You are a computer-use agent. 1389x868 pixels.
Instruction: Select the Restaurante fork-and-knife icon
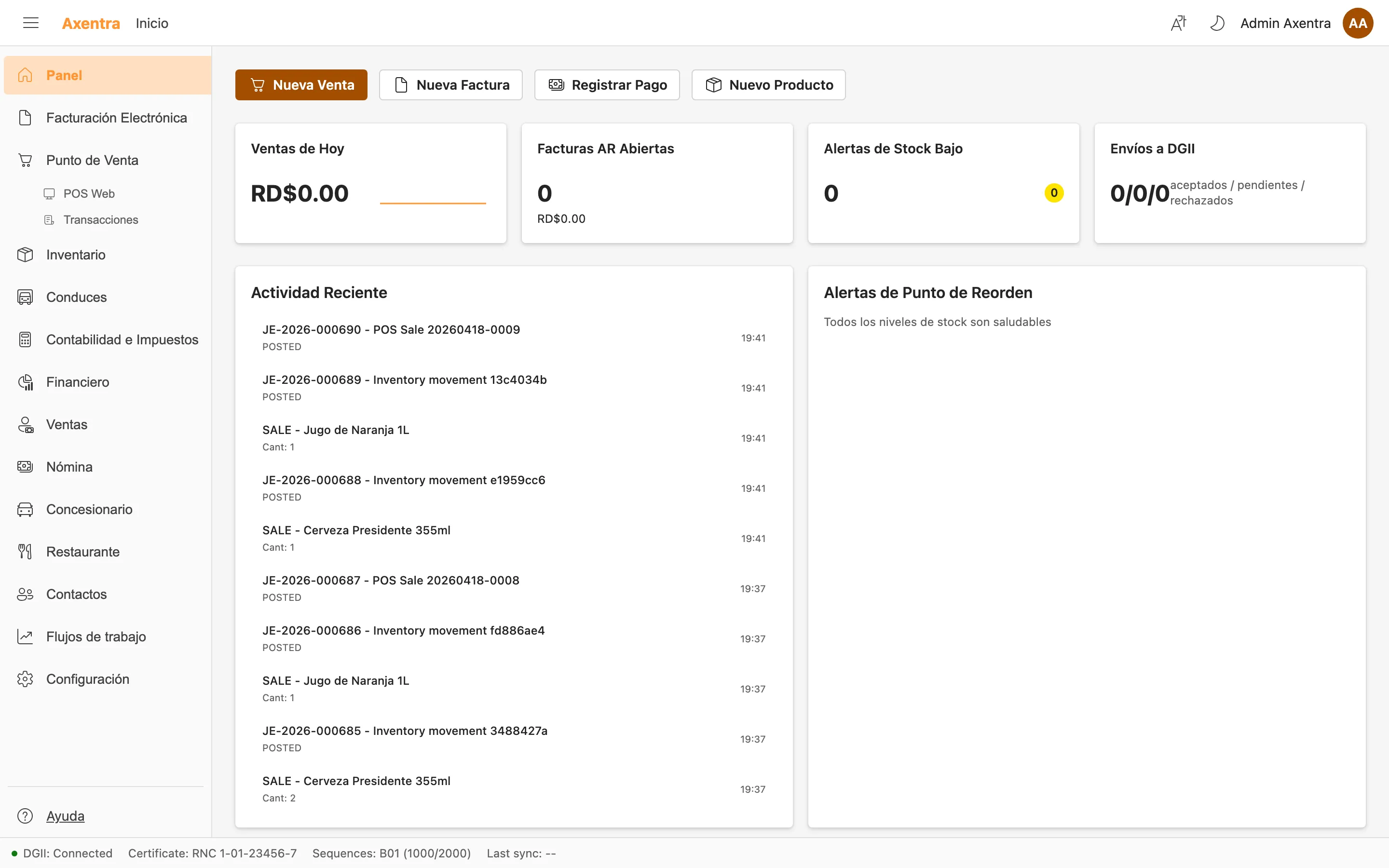click(25, 551)
